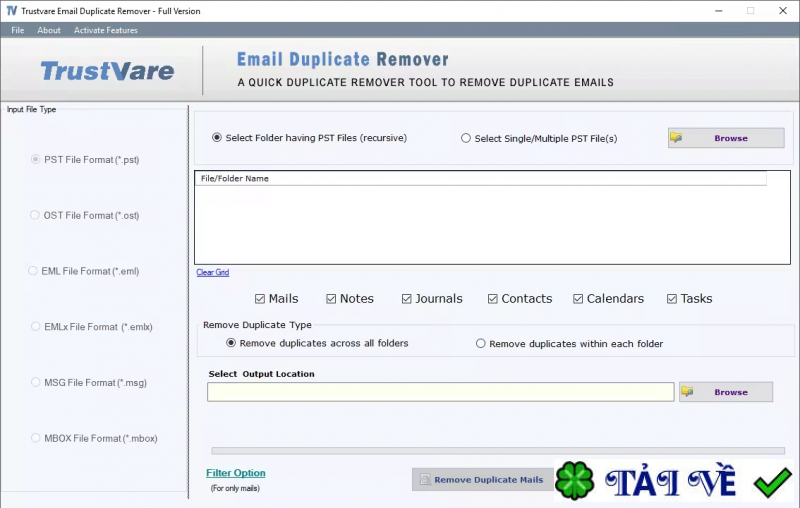Close the Trustvare window
Screen dimensions: 800x508
[783, 11]
